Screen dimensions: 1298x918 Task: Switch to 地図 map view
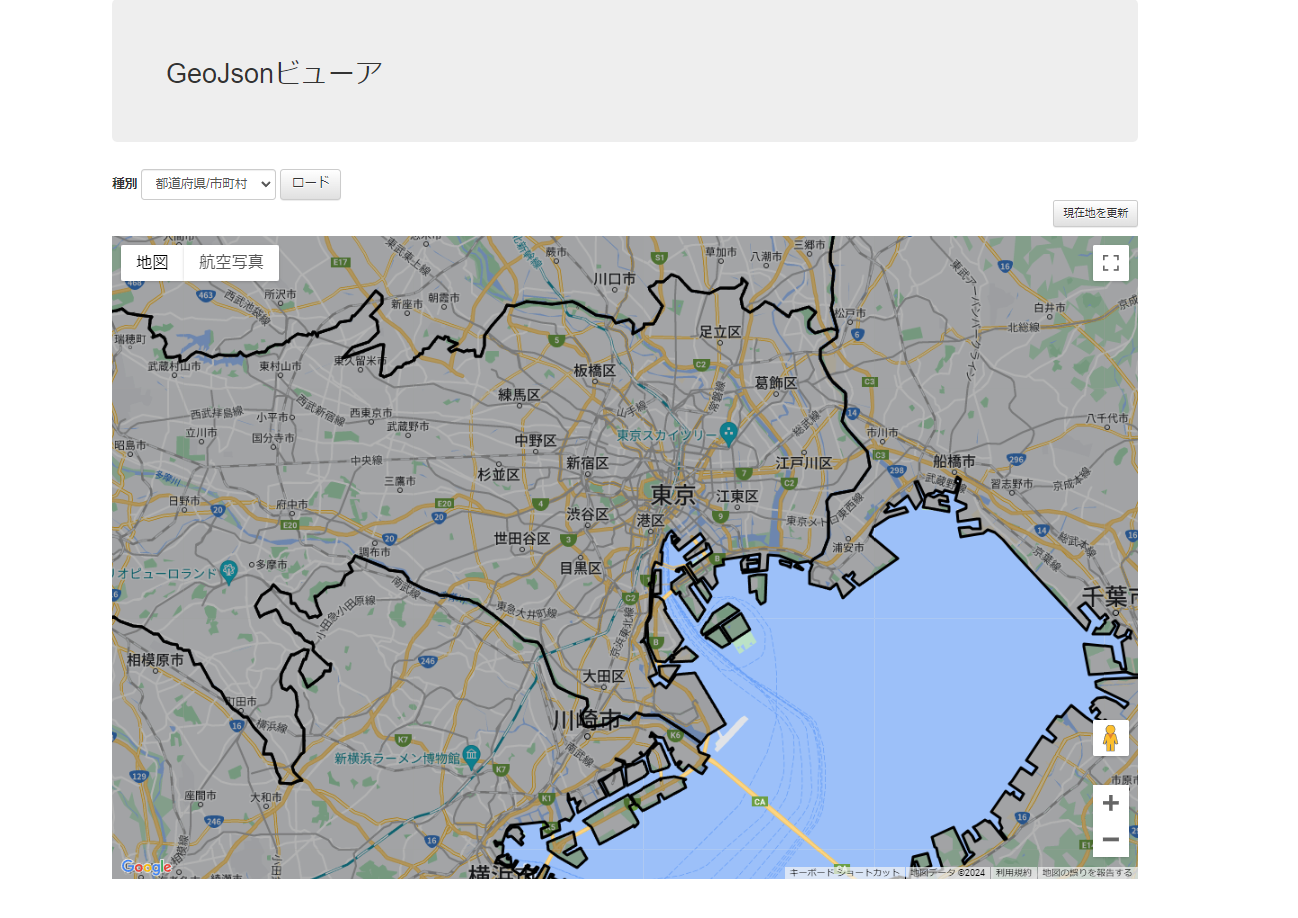(152, 263)
